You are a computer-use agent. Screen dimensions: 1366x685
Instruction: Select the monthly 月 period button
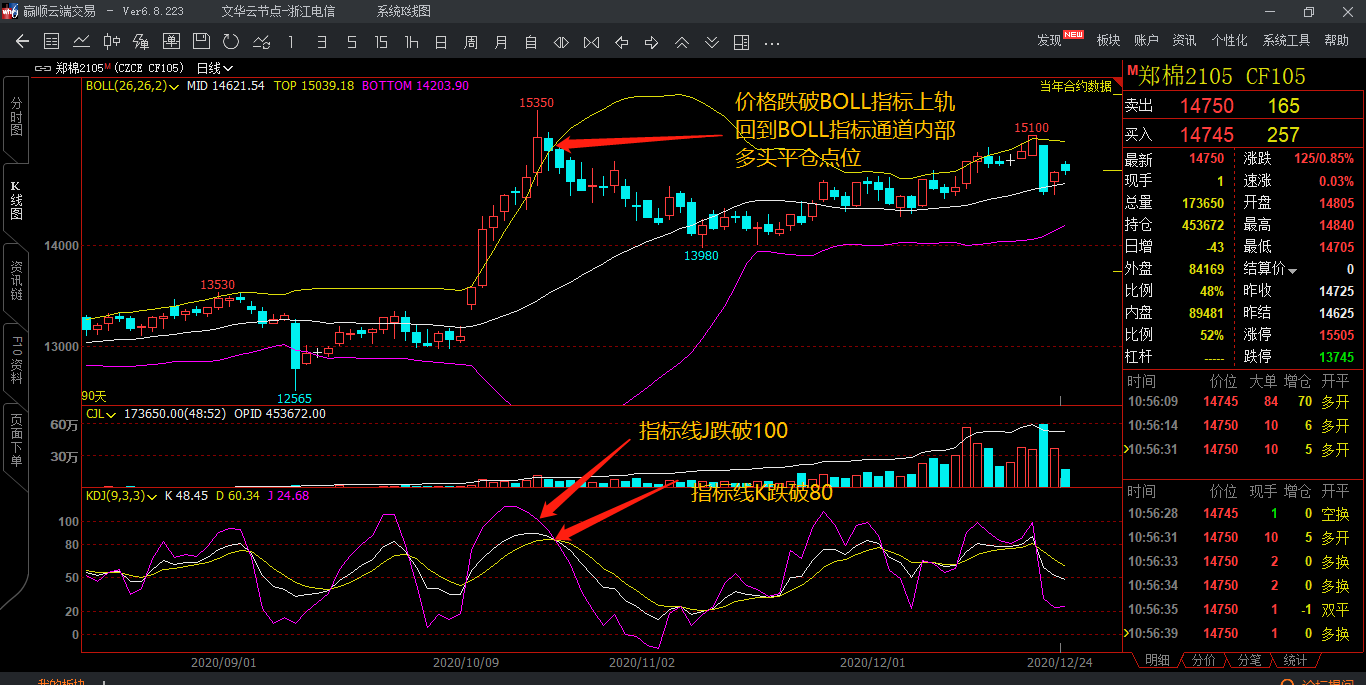(x=501, y=42)
